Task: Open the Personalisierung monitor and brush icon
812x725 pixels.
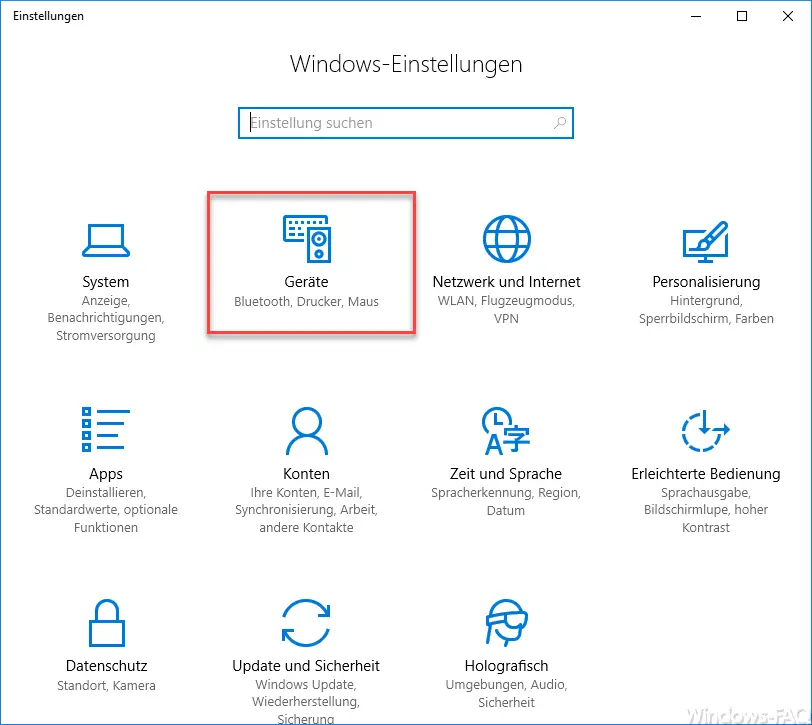Action: [x=706, y=242]
